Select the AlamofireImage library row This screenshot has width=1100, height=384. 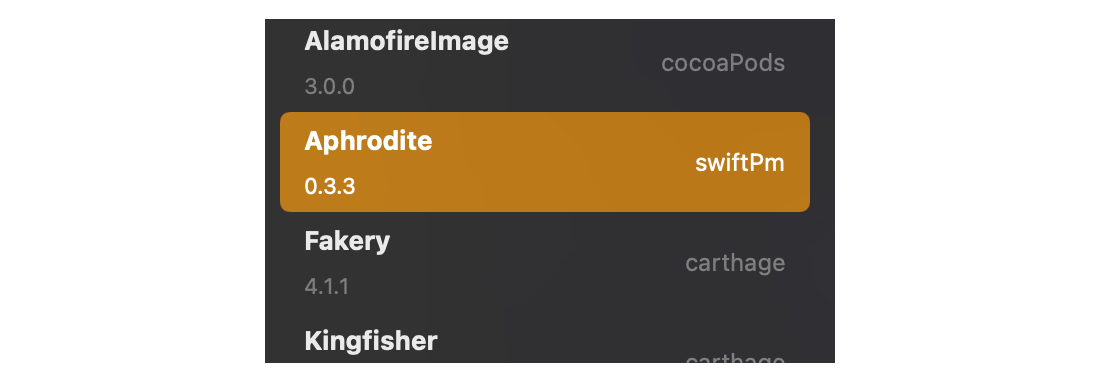[x=544, y=63]
